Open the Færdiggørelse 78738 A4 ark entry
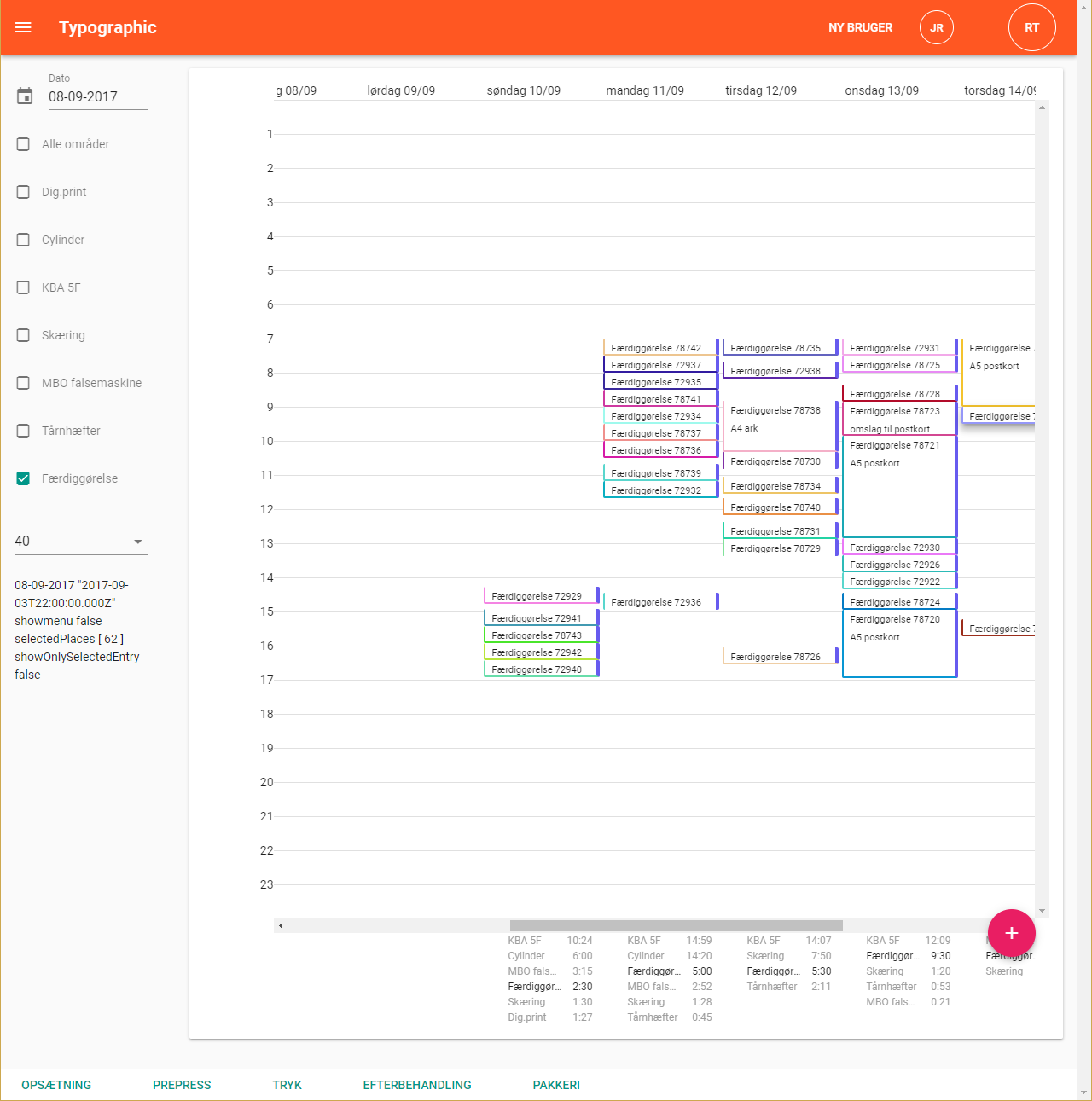The height and width of the screenshot is (1101, 1092). point(781,426)
